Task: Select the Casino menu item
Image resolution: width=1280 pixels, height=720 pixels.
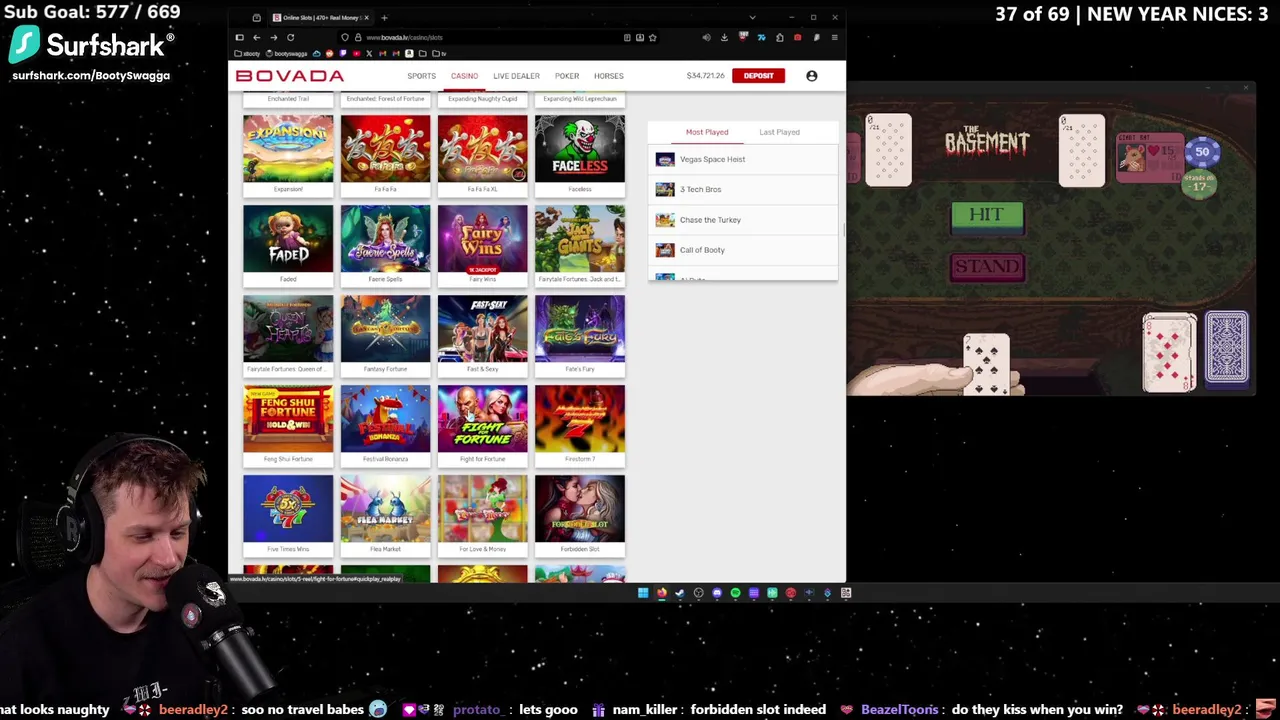Action: [464, 76]
